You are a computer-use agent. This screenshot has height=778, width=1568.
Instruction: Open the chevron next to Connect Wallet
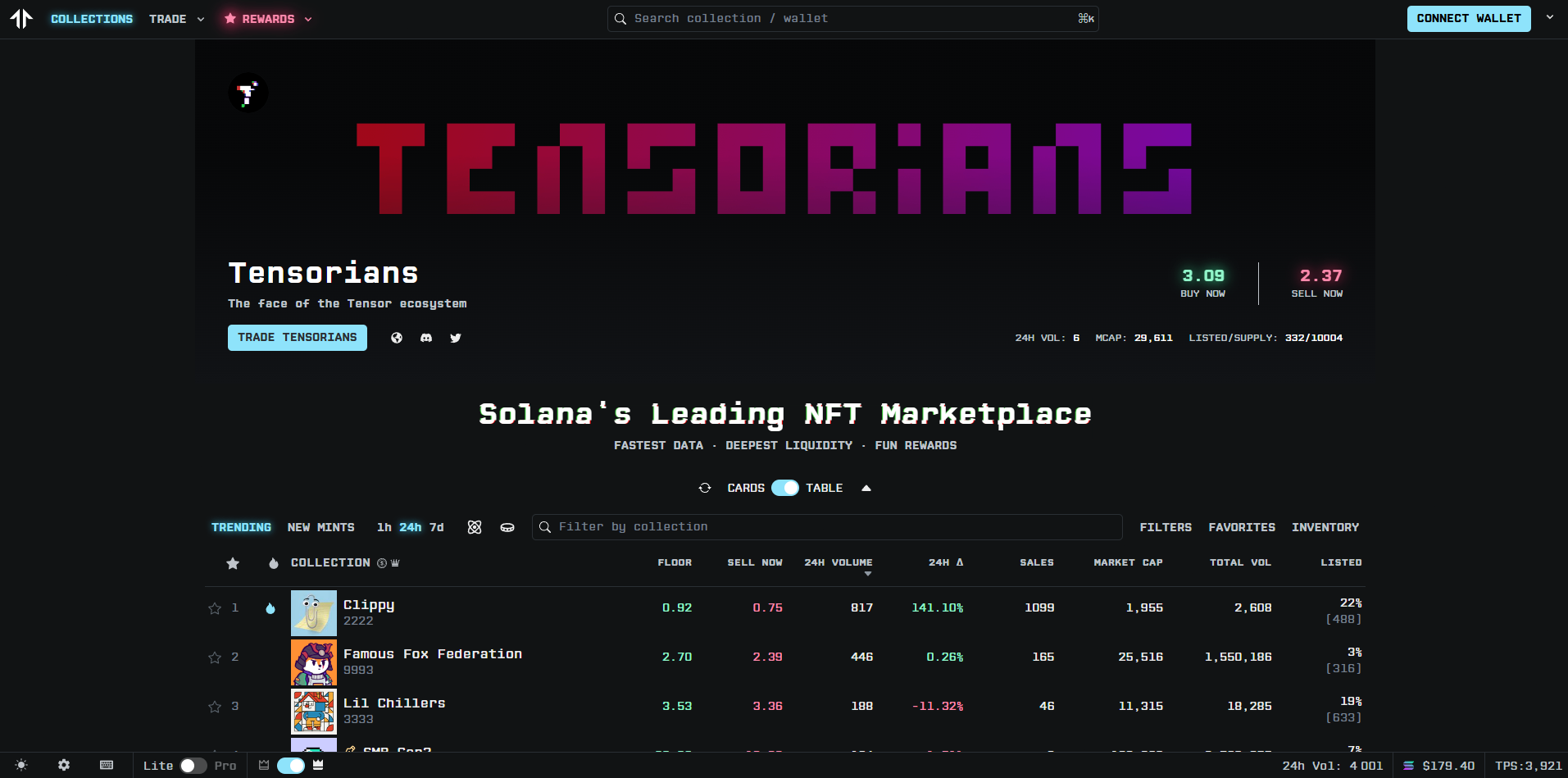point(1549,17)
